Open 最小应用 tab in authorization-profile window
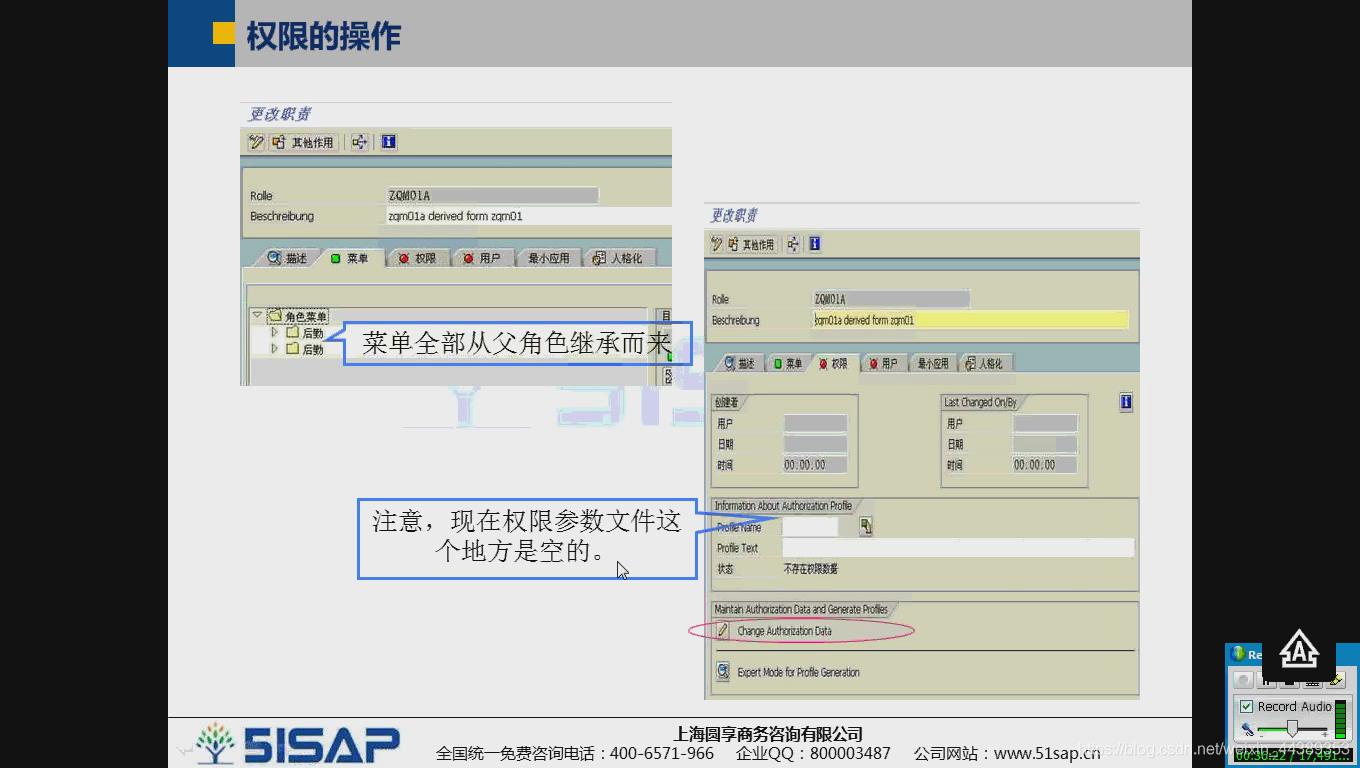The height and width of the screenshot is (768, 1360). coord(932,364)
